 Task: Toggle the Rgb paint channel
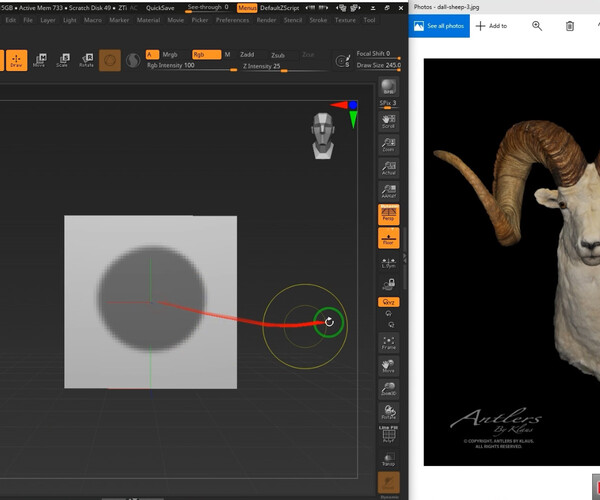coord(206,55)
